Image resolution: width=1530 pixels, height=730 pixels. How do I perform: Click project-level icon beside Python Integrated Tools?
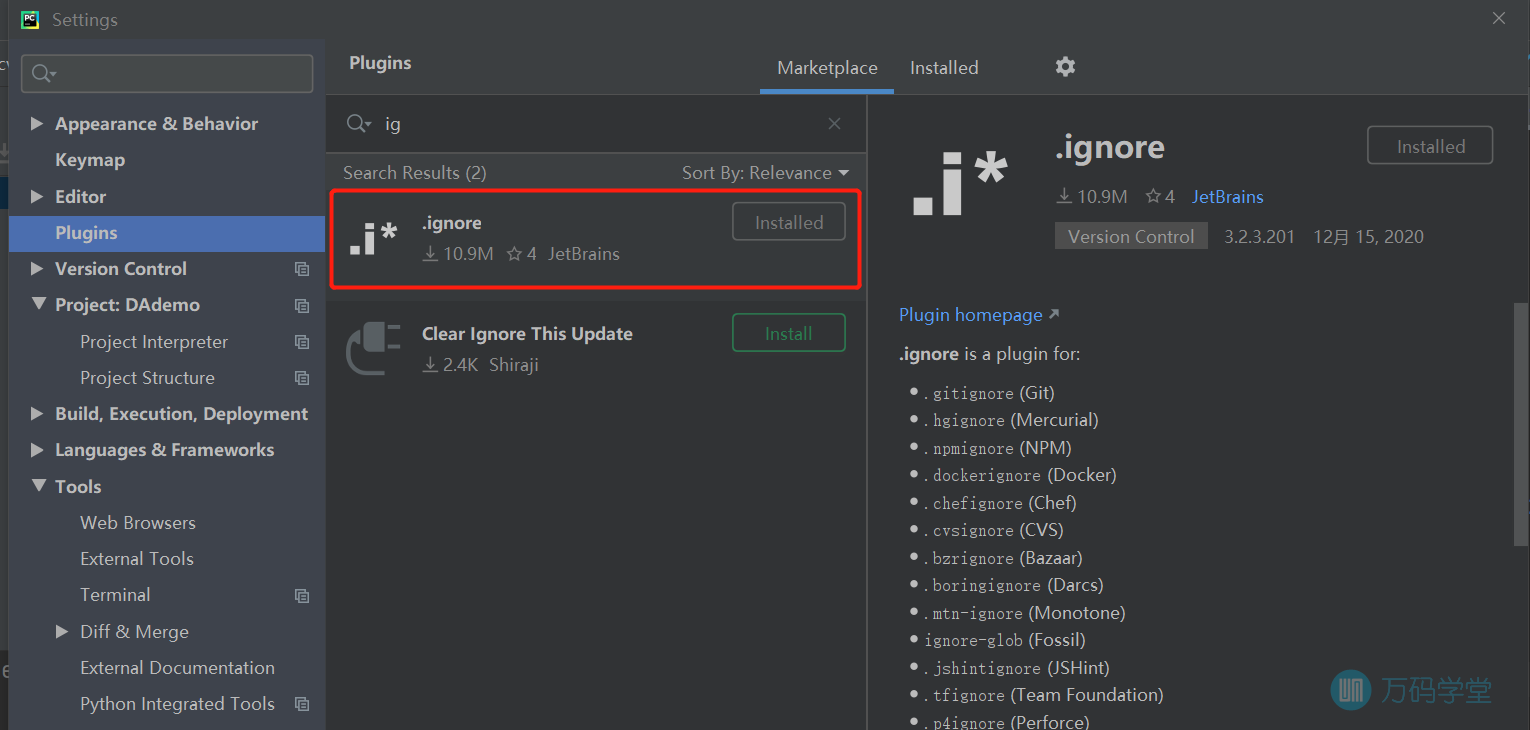pos(302,704)
